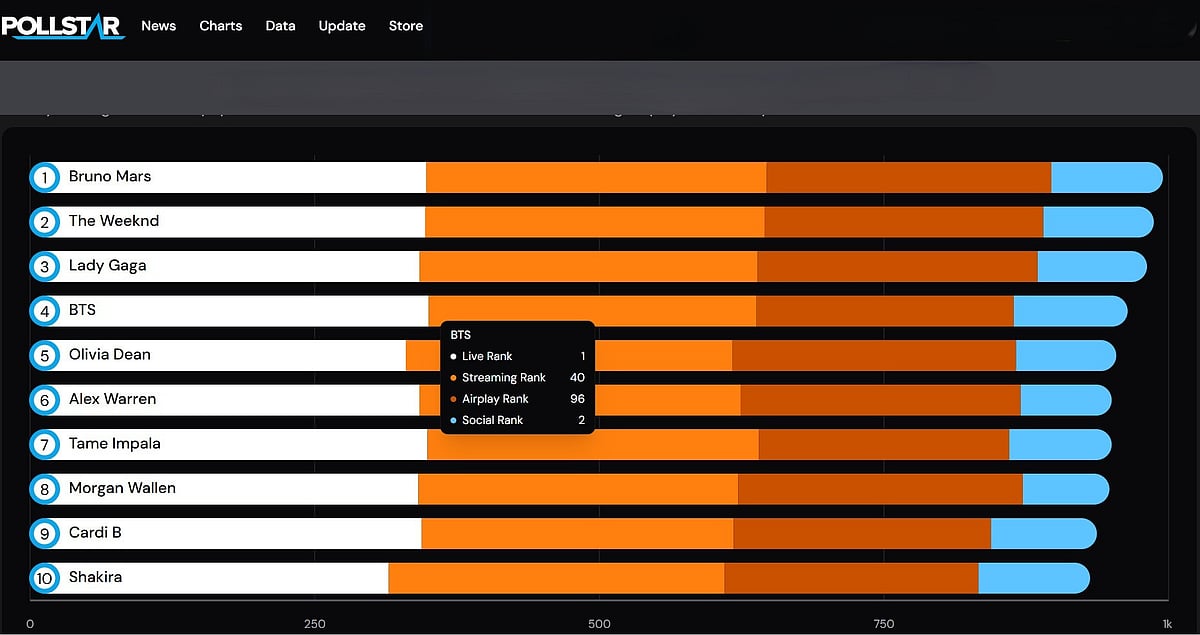1200x635 pixels.
Task: Select the Morgan Wallen artist name
Action: point(122,488)
